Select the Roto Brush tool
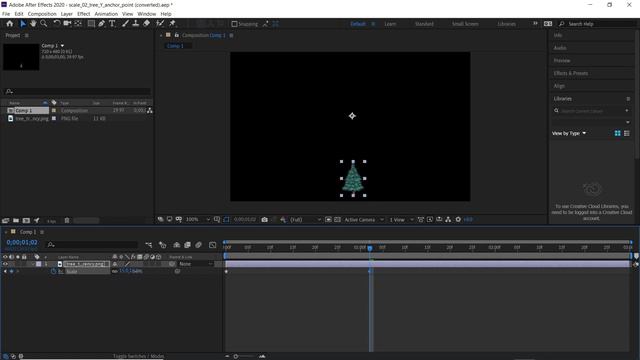The width and height of the screenshot is (640, 360). pos(160,24)
